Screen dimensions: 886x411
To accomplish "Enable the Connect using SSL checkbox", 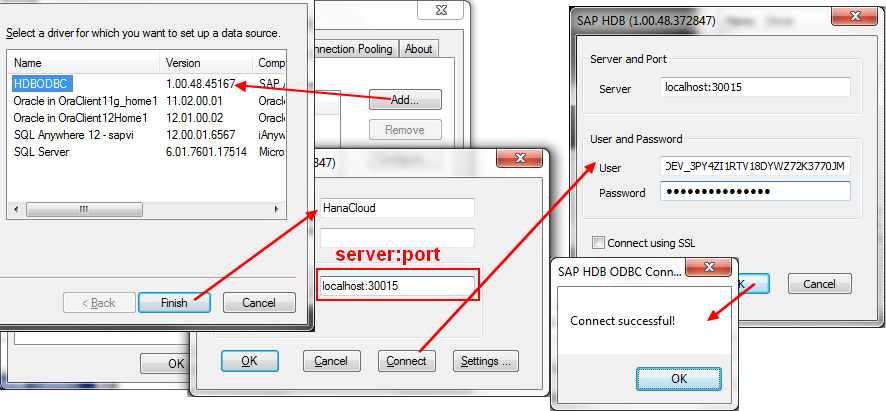I will pos(598,242).
